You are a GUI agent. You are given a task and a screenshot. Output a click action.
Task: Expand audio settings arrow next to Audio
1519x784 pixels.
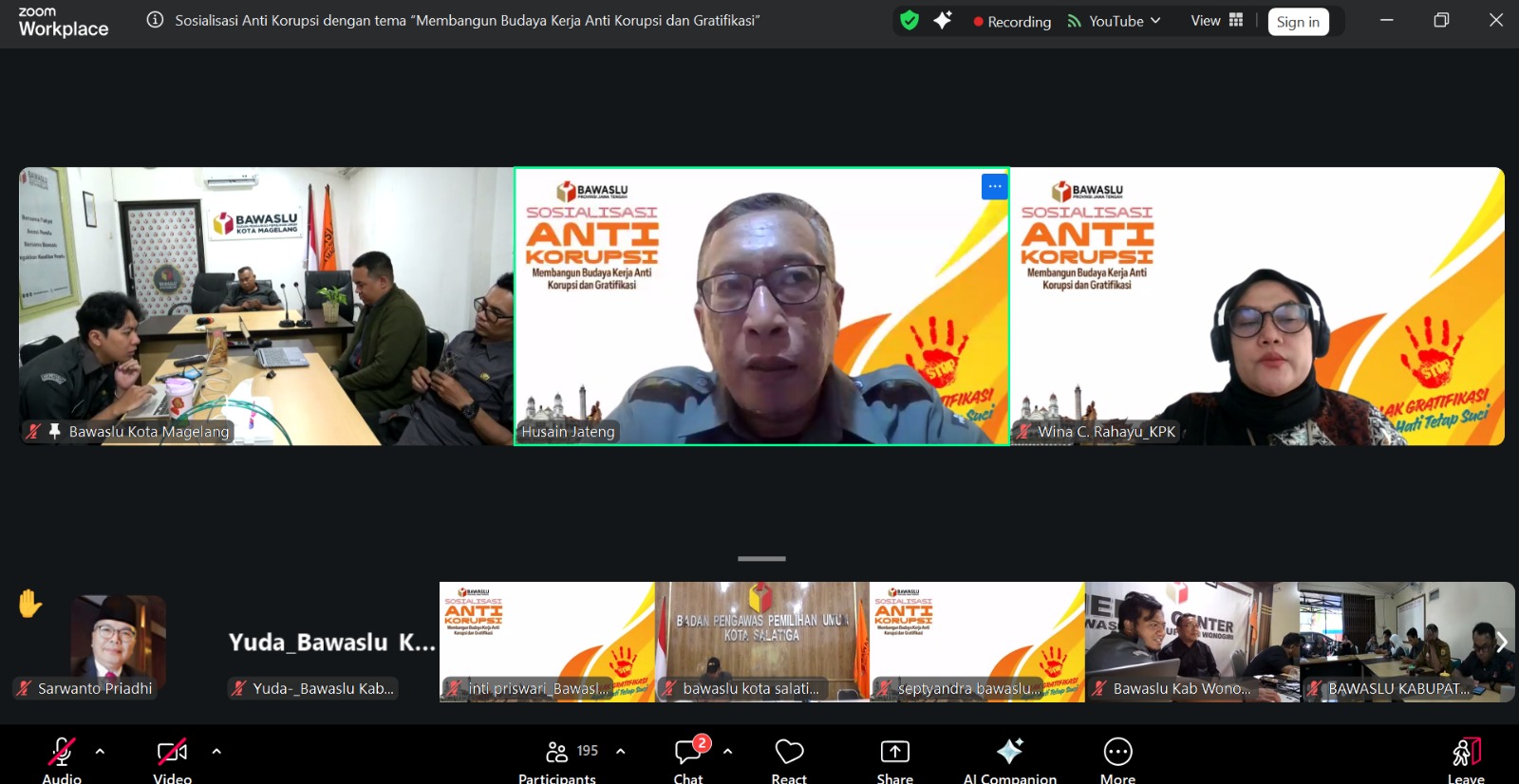[x=100, y=751]
